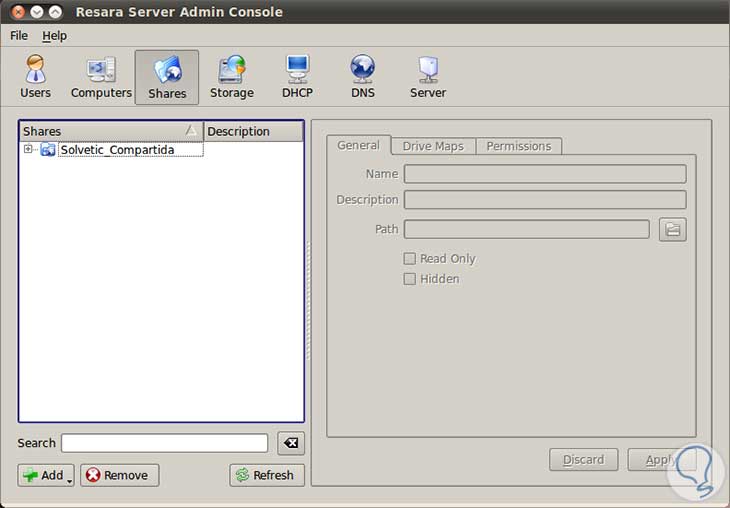730x508 pixels.
Task: Switch to the Drive Maps tab
Action: pos(433,146)
